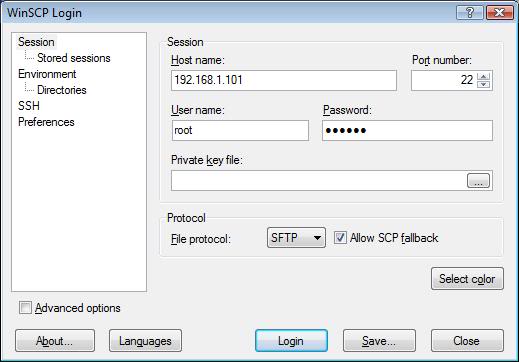Open Stored sessions in the tree

[74, 58]
